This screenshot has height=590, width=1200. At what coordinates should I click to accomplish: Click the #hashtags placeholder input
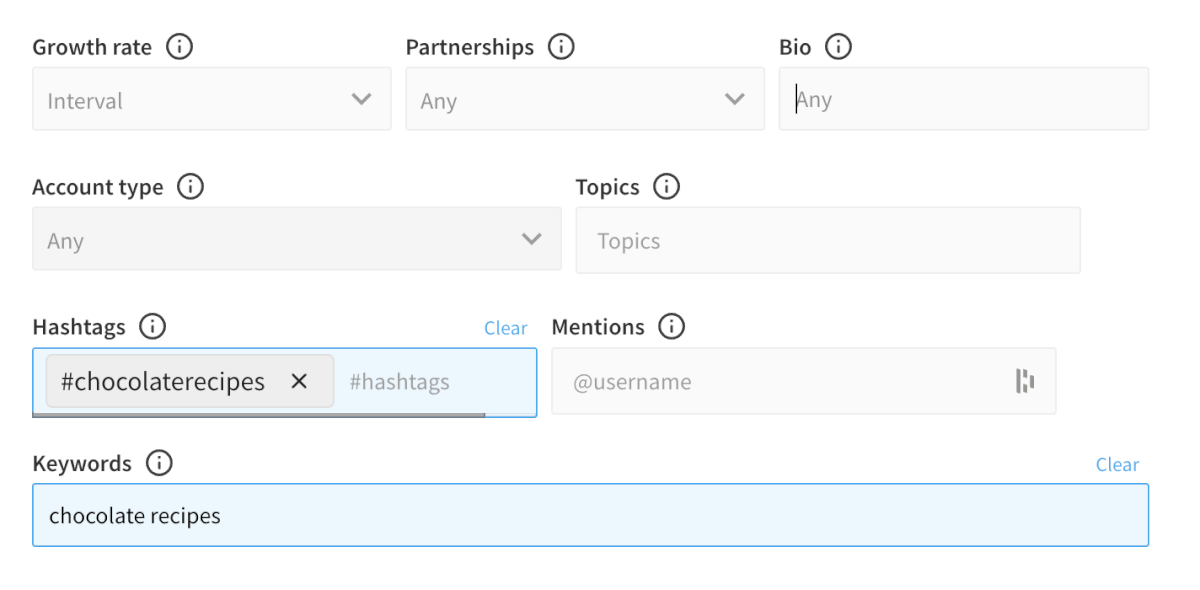pos(430,381)
